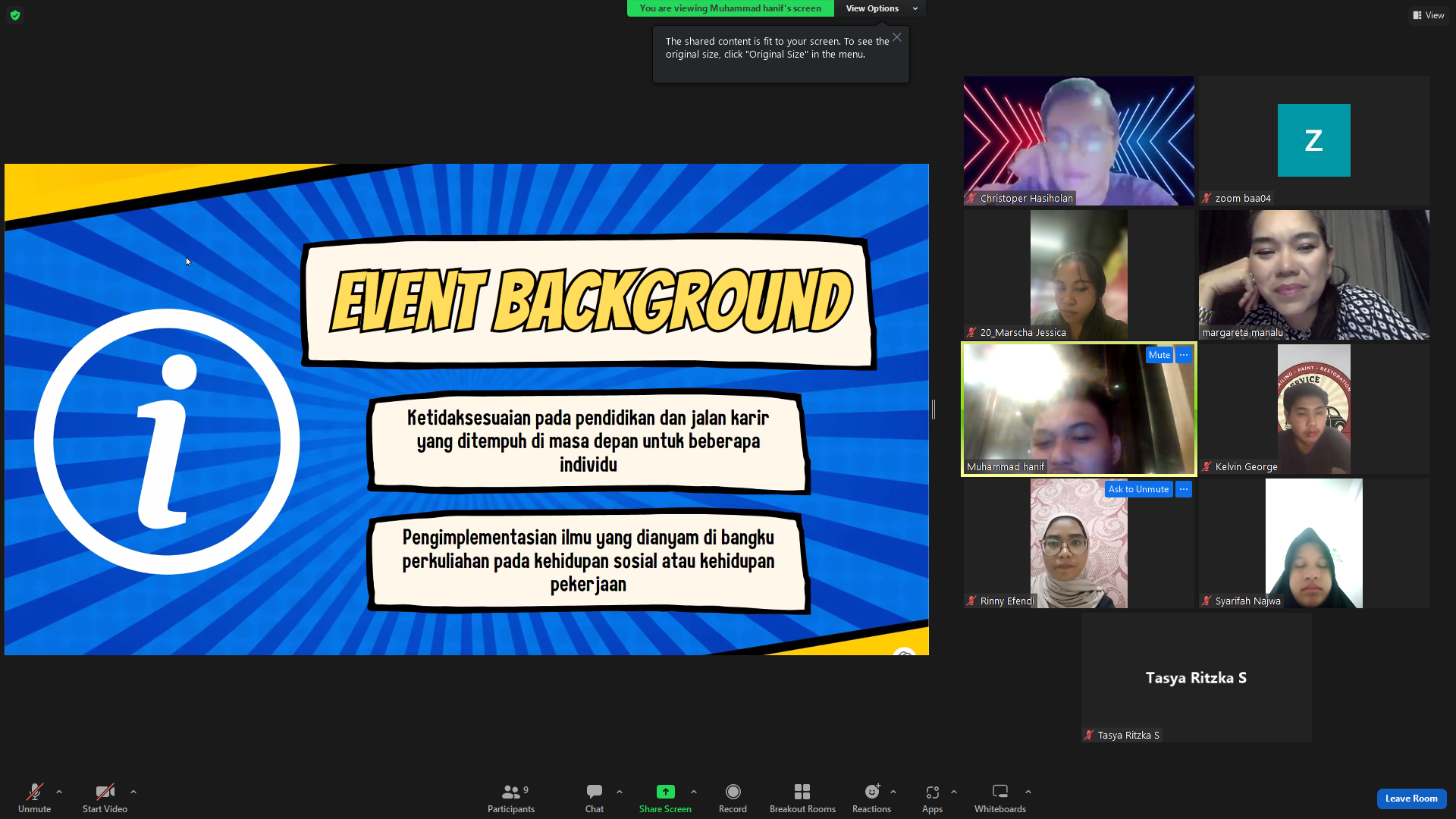The image size is (1456, 819).
Task: Open the Chat panel
Action: click(x=595, y=798)
